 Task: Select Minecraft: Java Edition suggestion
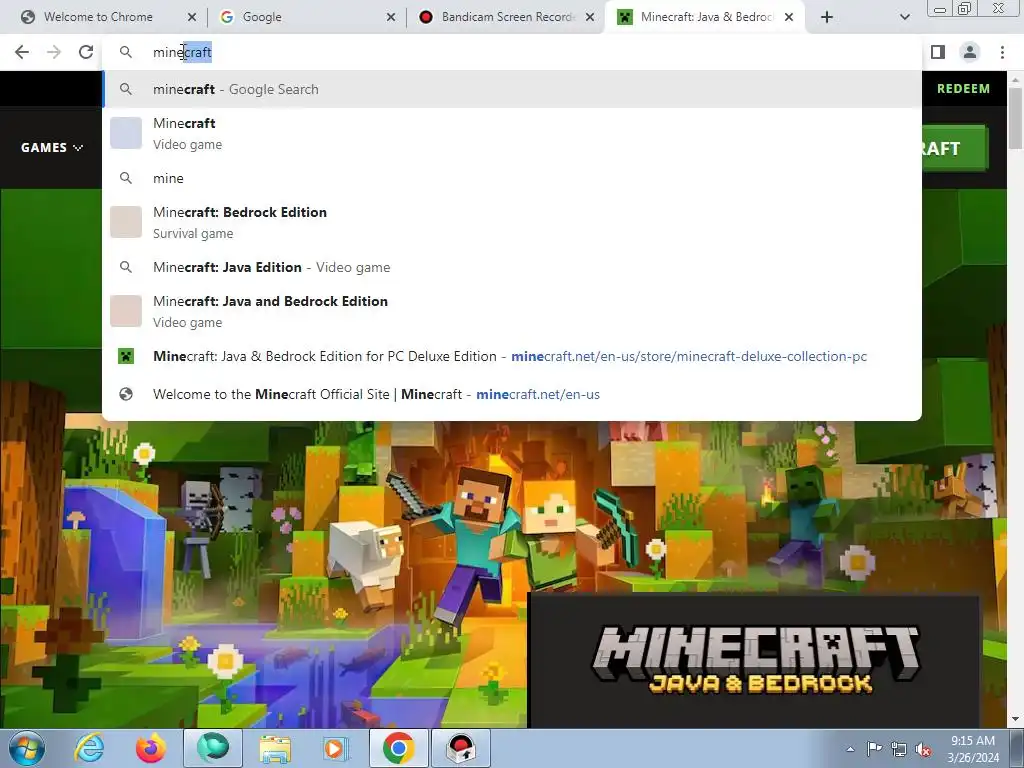[x=511, y=267]
